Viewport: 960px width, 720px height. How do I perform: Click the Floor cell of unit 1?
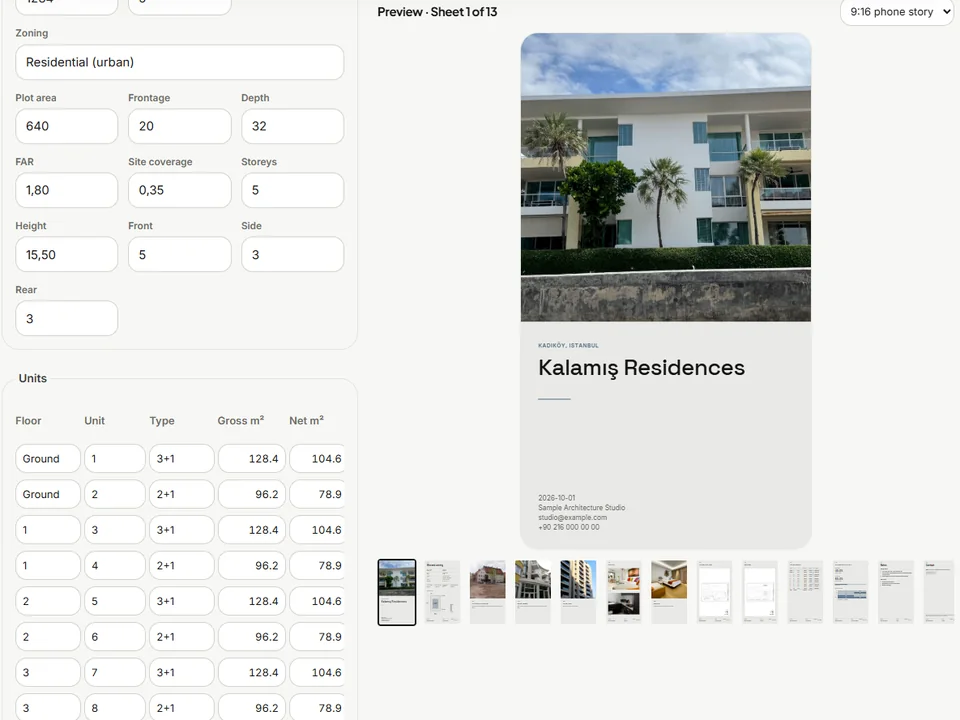tap(48, 459)
